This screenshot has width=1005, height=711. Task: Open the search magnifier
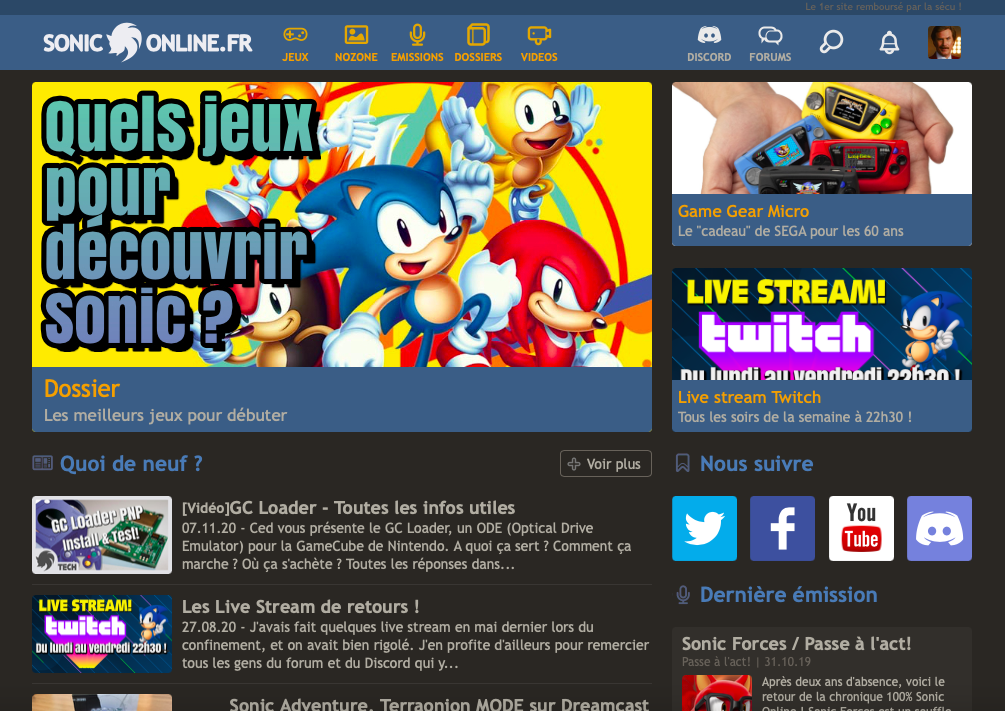831,42
